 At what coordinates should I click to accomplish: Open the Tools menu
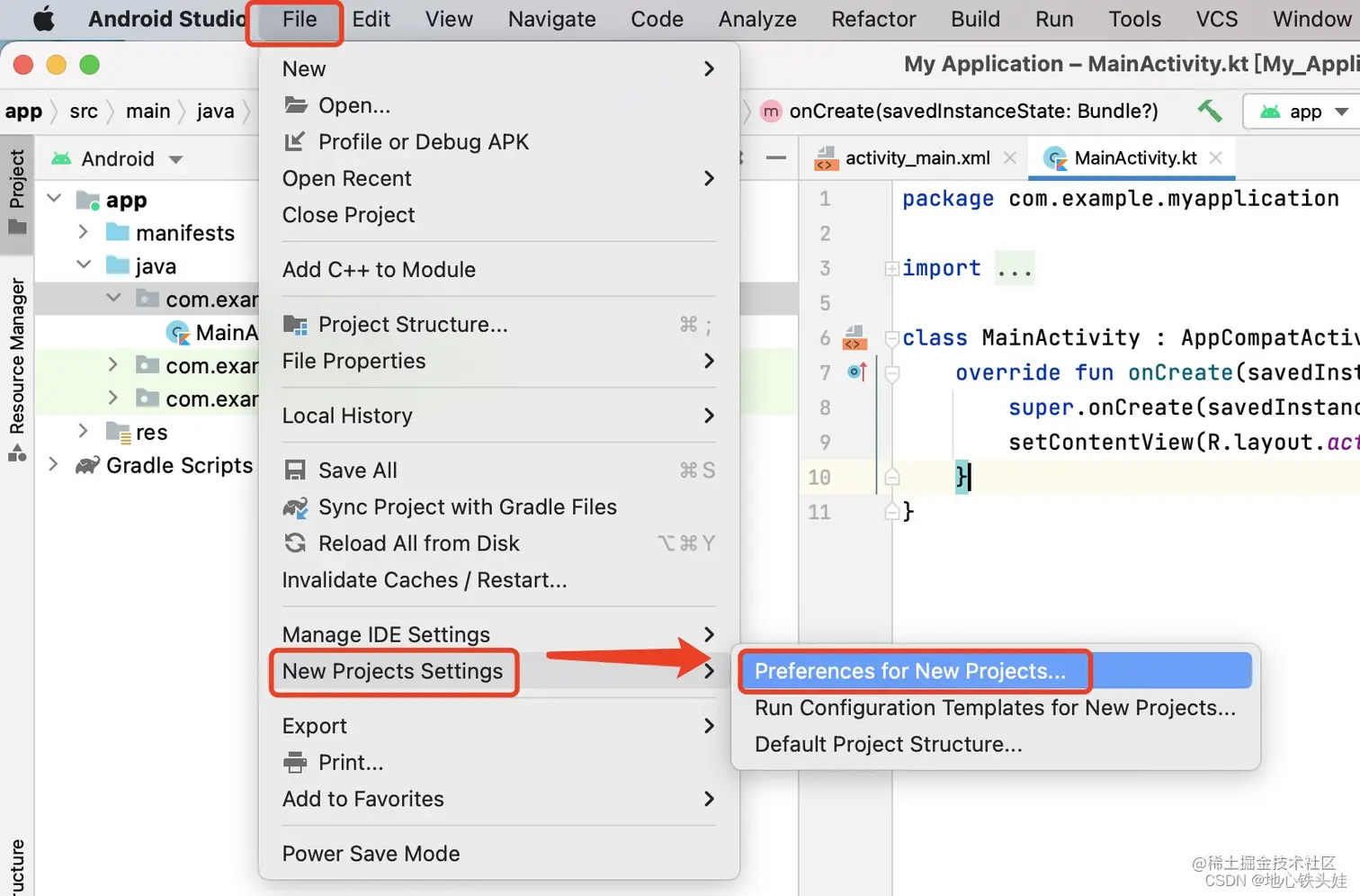tap(1134, 19)
